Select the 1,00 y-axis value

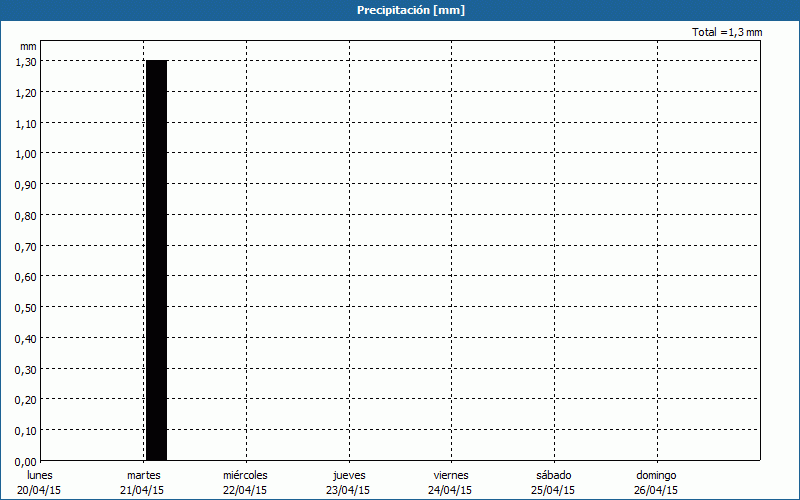(26, 153)
